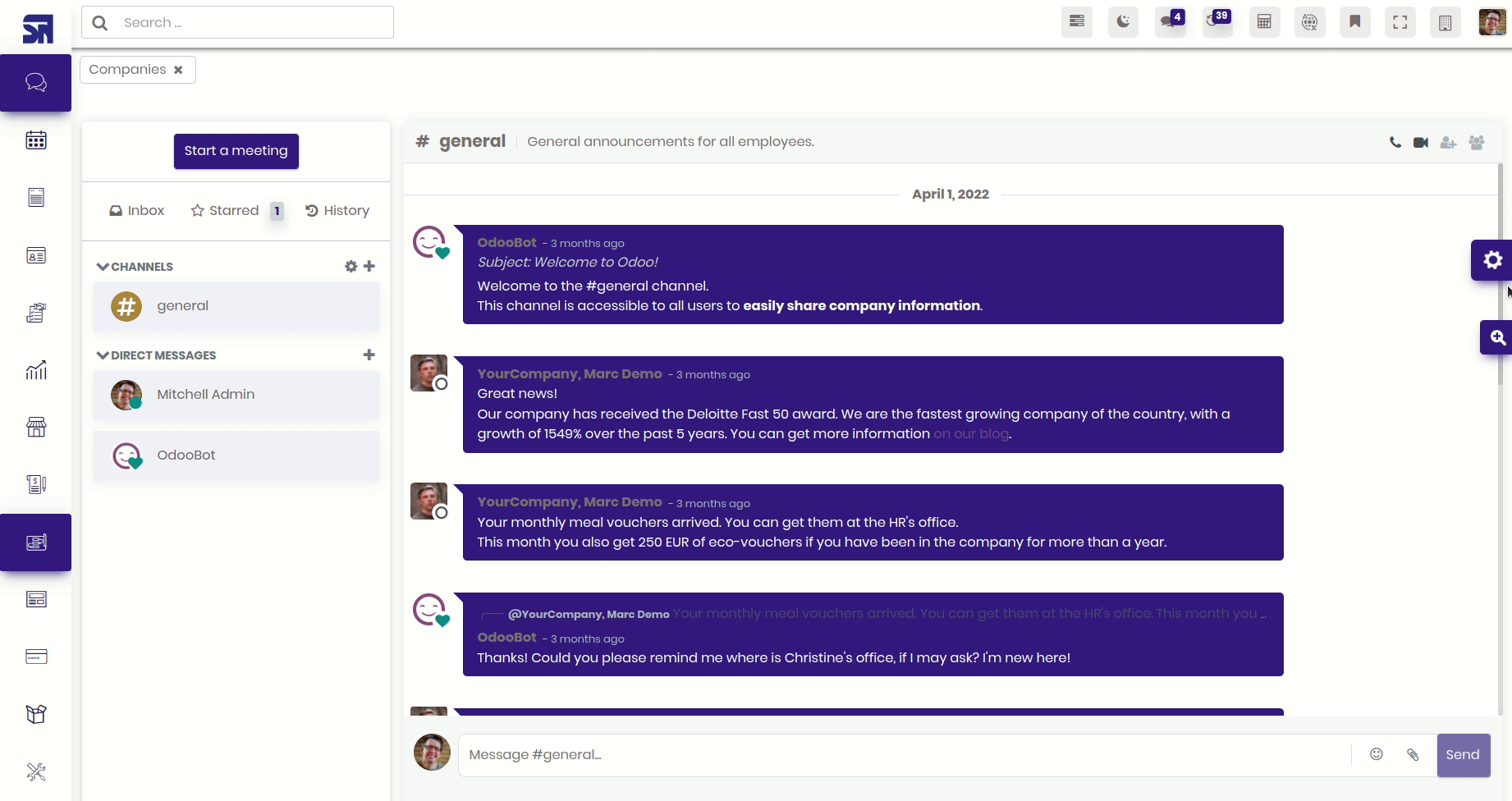Open the Discuss app in sidebar

point(35,83)
